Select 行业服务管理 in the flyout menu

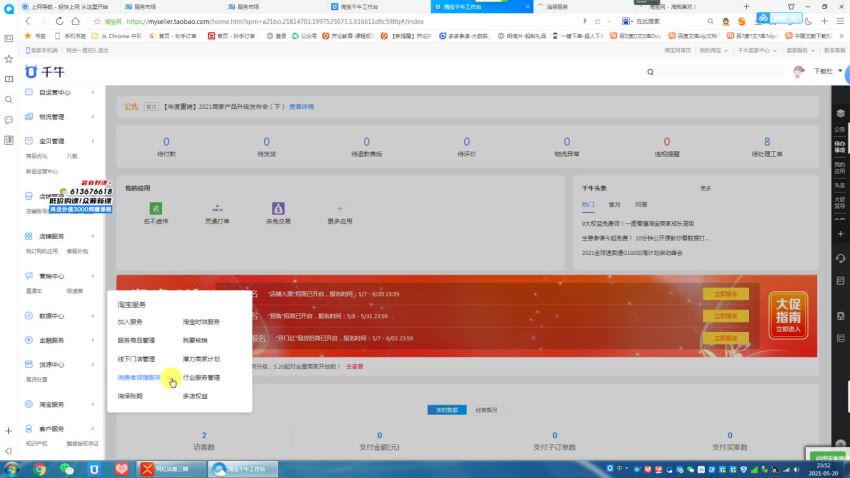tap(201, 377)
